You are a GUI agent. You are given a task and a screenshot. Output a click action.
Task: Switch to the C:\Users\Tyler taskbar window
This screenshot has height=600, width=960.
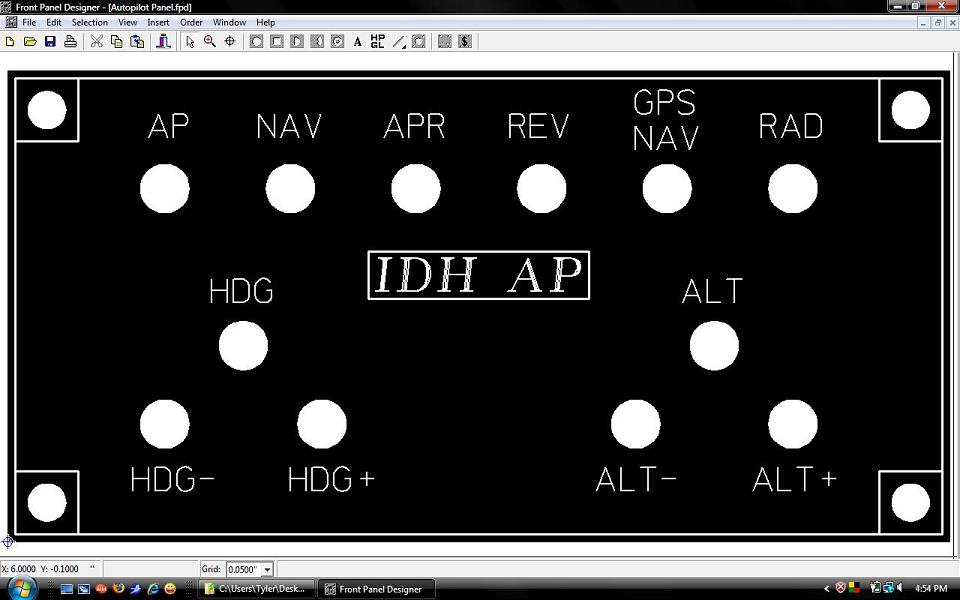[x=256, y=589]
